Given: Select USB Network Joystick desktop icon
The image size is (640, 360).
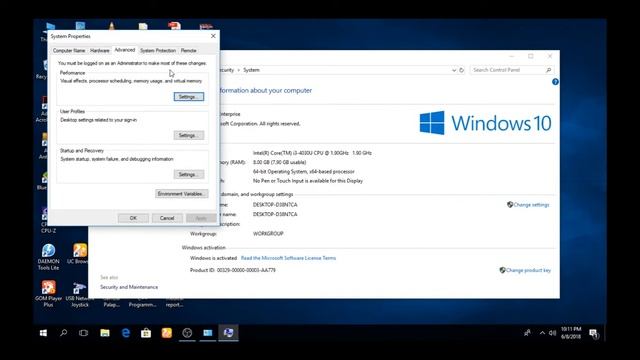Looking at the screenshot, I should pos(80,294).
